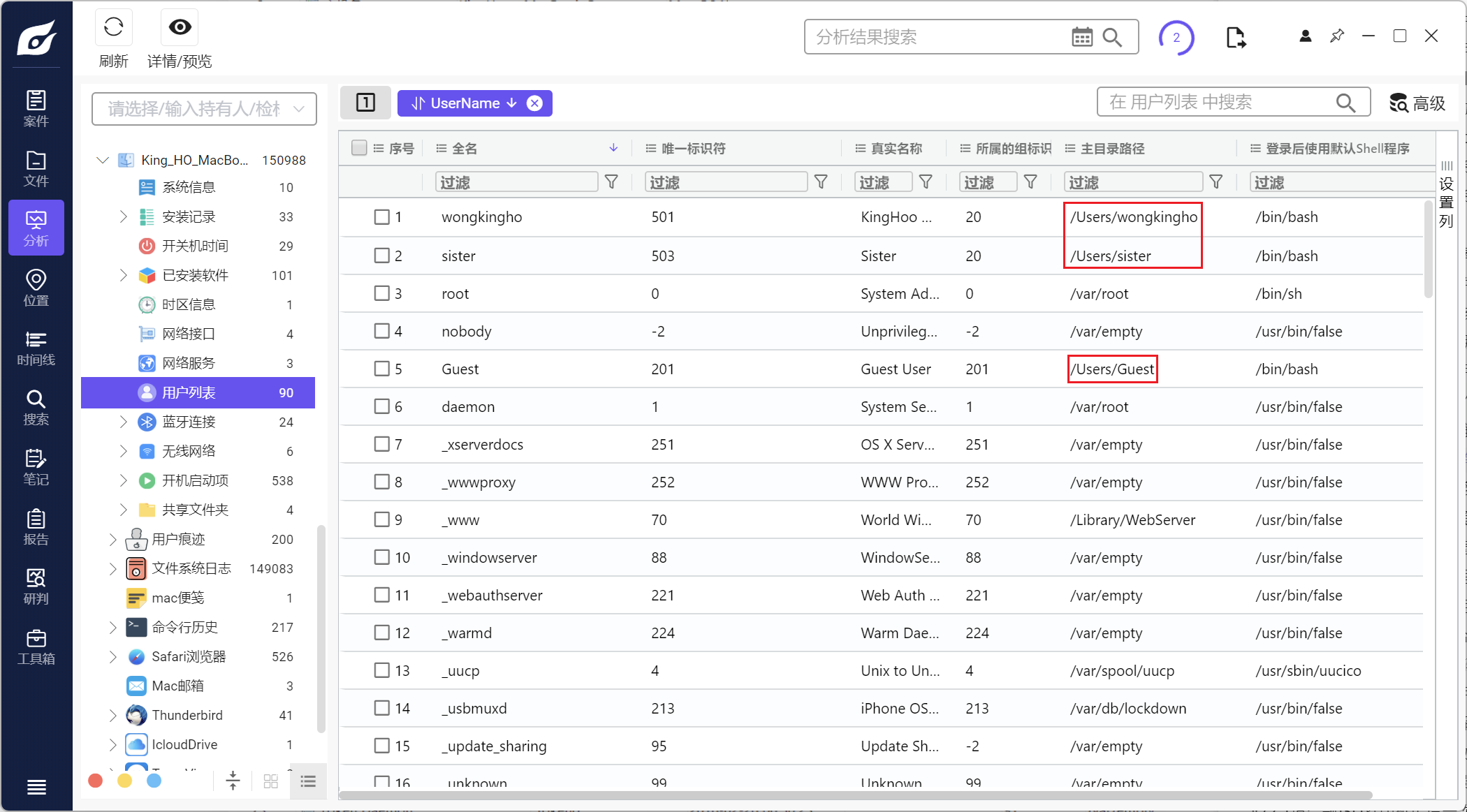Viewport: 1467px width, 812px height.
Task: Expand the 文件系统日志 tree node
Action: coord(112,568)
